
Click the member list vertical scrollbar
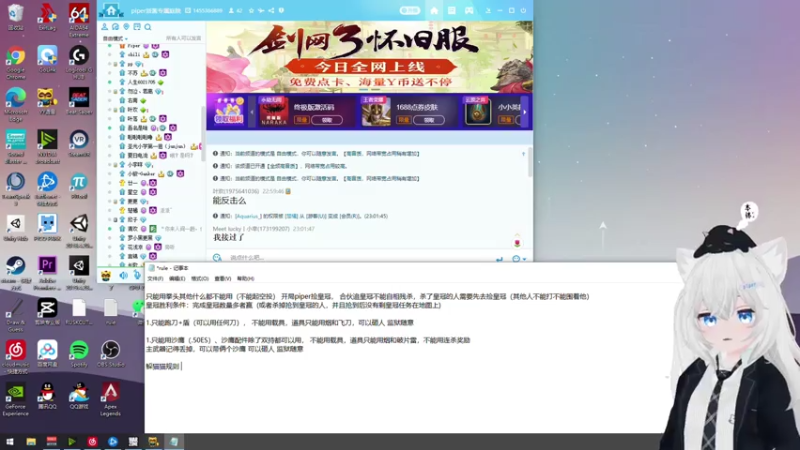tap(203, 133)
